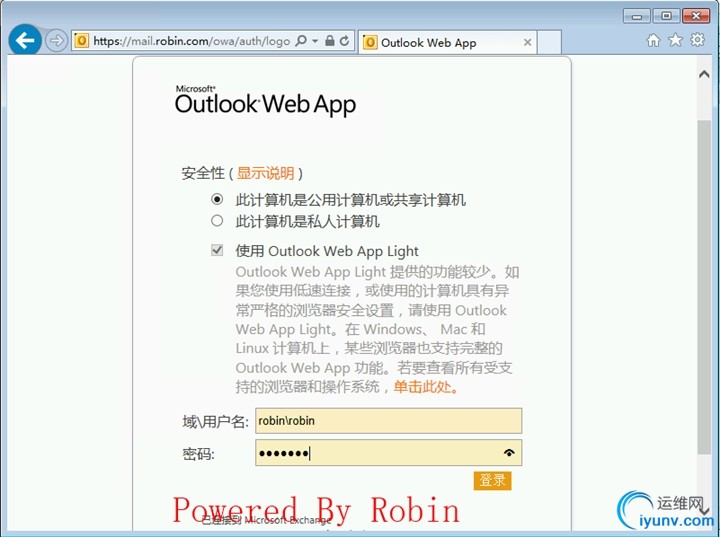Screen dimensions: 720x537
Task: Click the Outlook site icon in address bar
Action: tap(81, 41)
